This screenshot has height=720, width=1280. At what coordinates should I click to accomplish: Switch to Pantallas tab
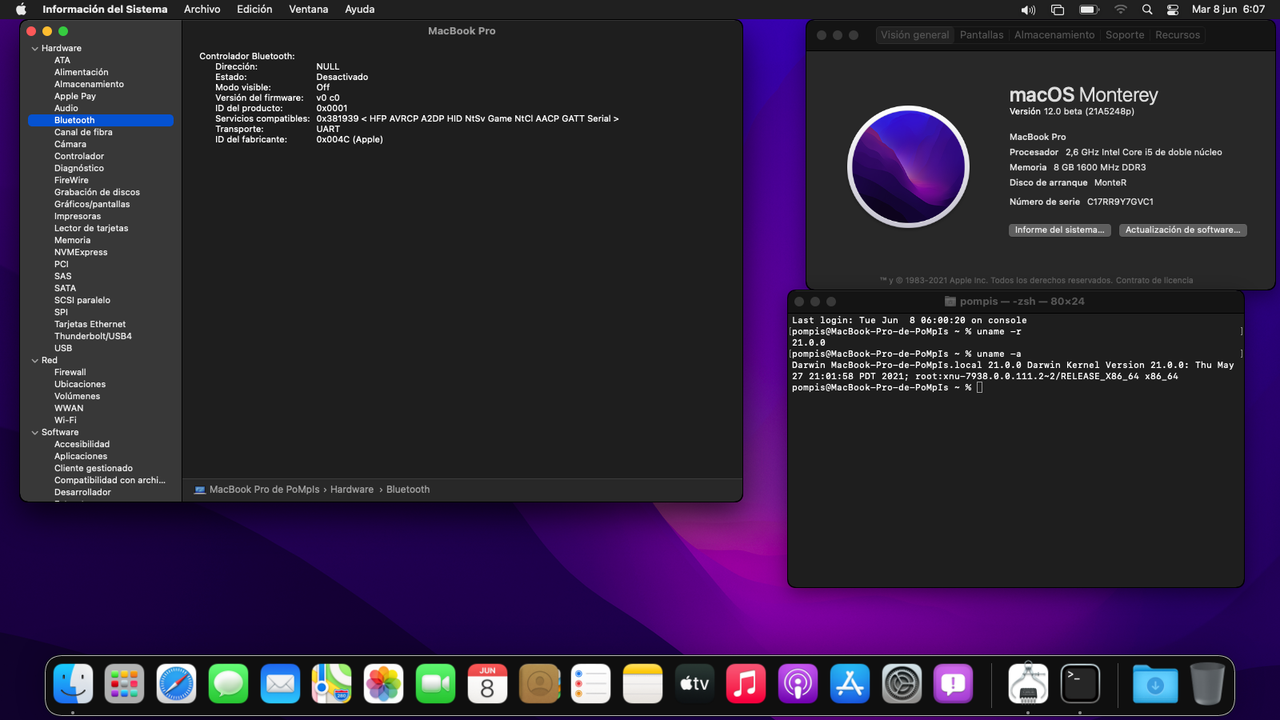tap(982, 35)
